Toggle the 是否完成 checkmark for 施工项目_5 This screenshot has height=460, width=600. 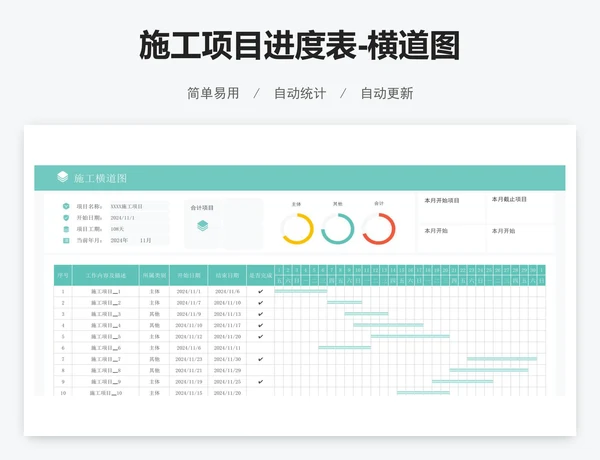click(x=261, y=337)
